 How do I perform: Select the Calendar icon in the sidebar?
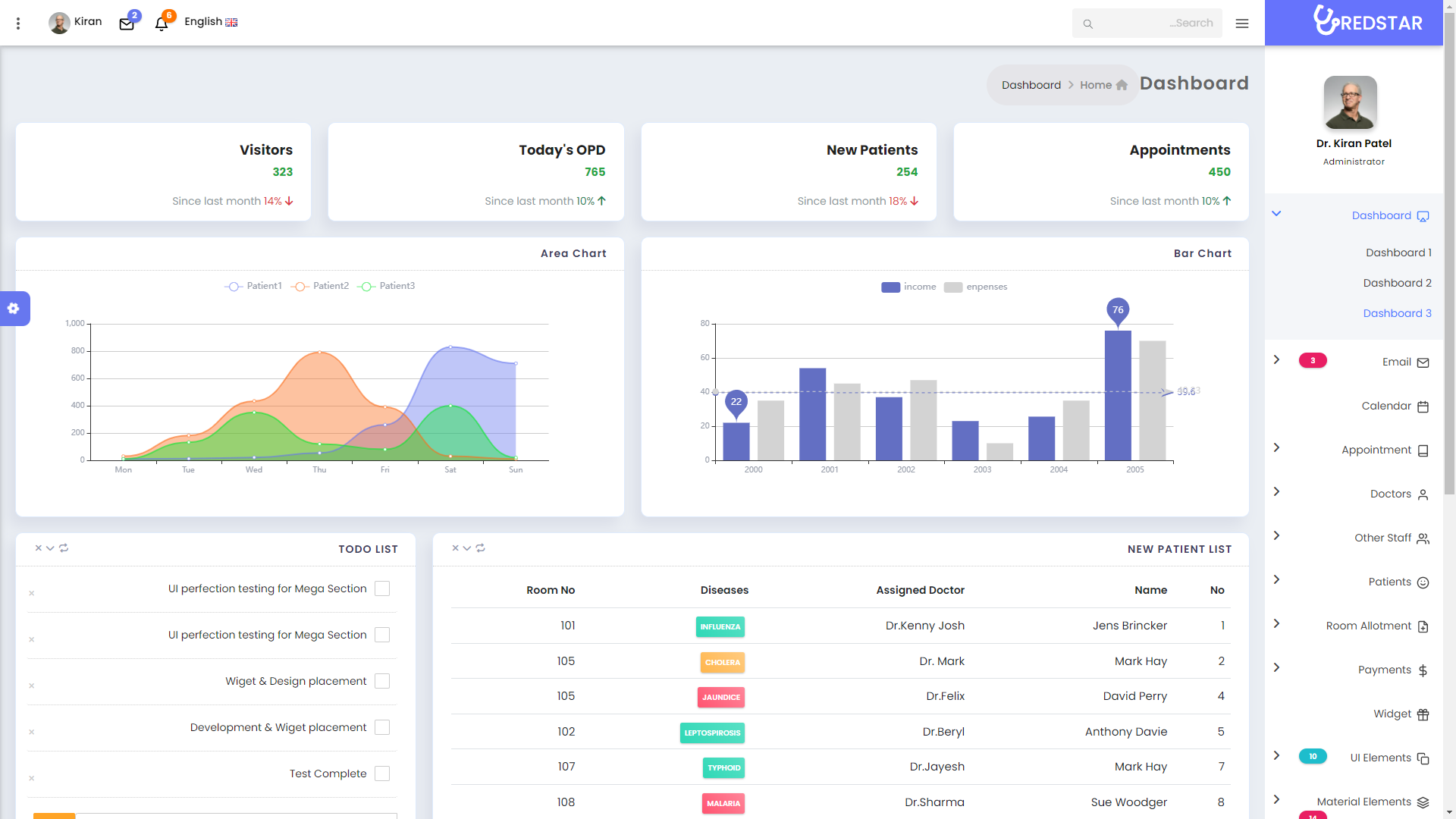click(x=1422, y=406)
